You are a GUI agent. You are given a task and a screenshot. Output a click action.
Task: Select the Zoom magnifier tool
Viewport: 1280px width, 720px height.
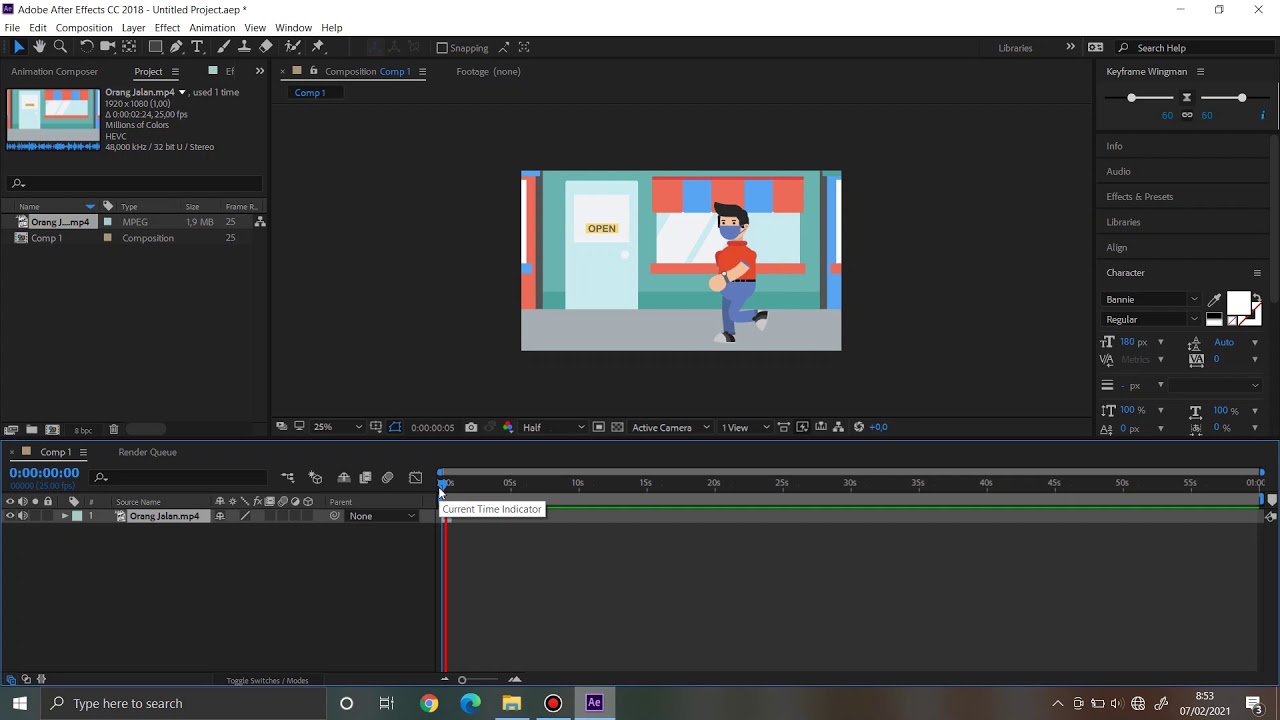coord(60,47)
